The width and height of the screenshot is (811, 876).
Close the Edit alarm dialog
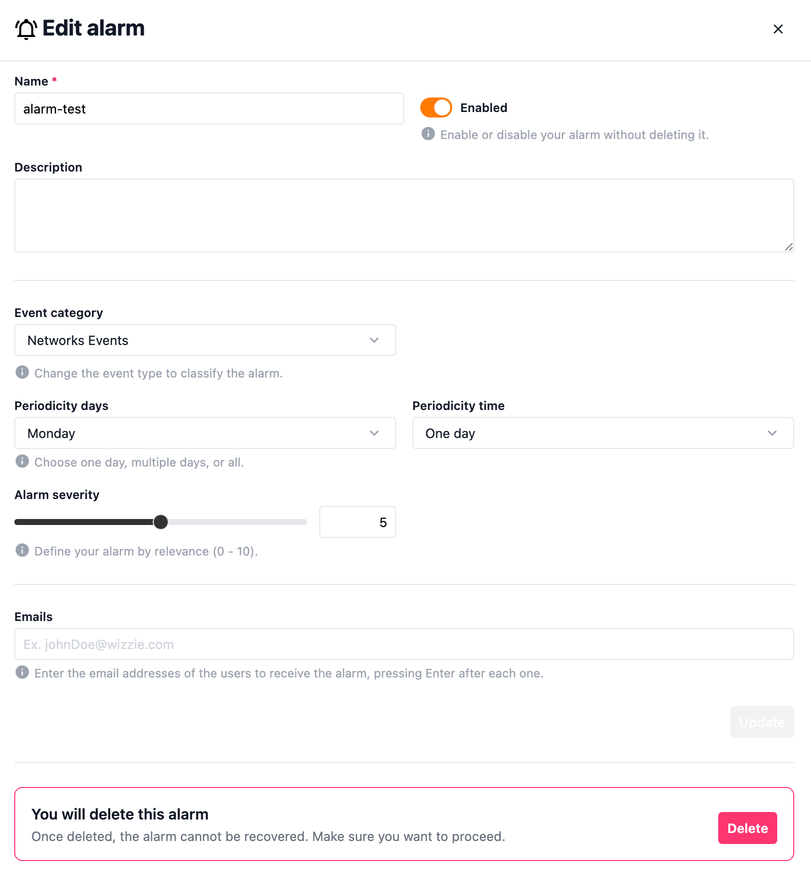pos(778,29)
